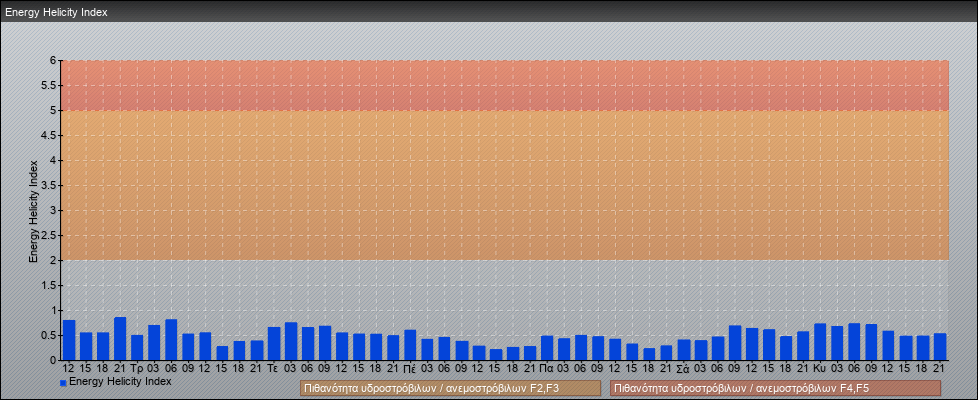Click the Energy Helicity Index legend label
The image size is (978, 400).
click(120, 381)
